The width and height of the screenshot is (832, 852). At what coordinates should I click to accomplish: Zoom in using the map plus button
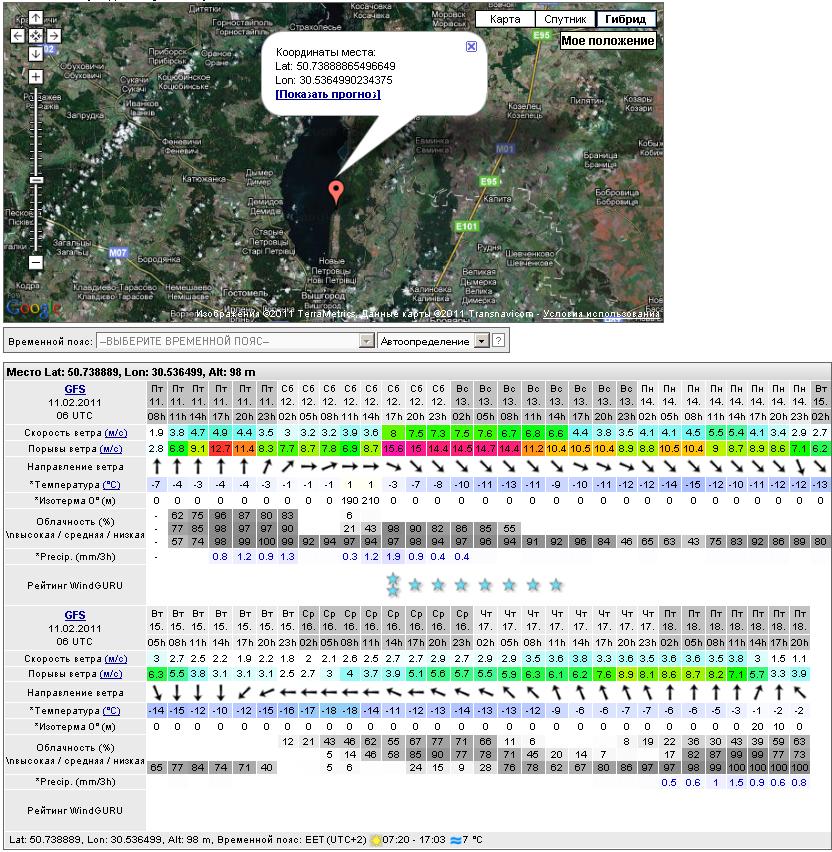(x=35, y=77)
